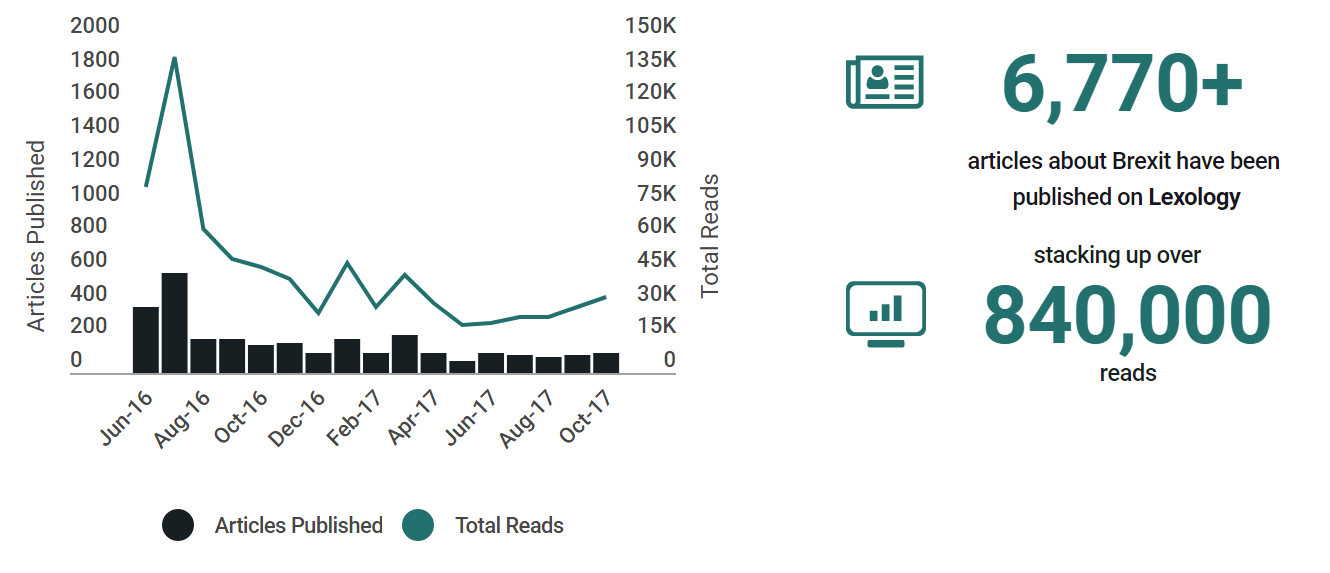Click the Aug-16 x-axis label
Screen dimensions: 1330x573
click(183, 419)
